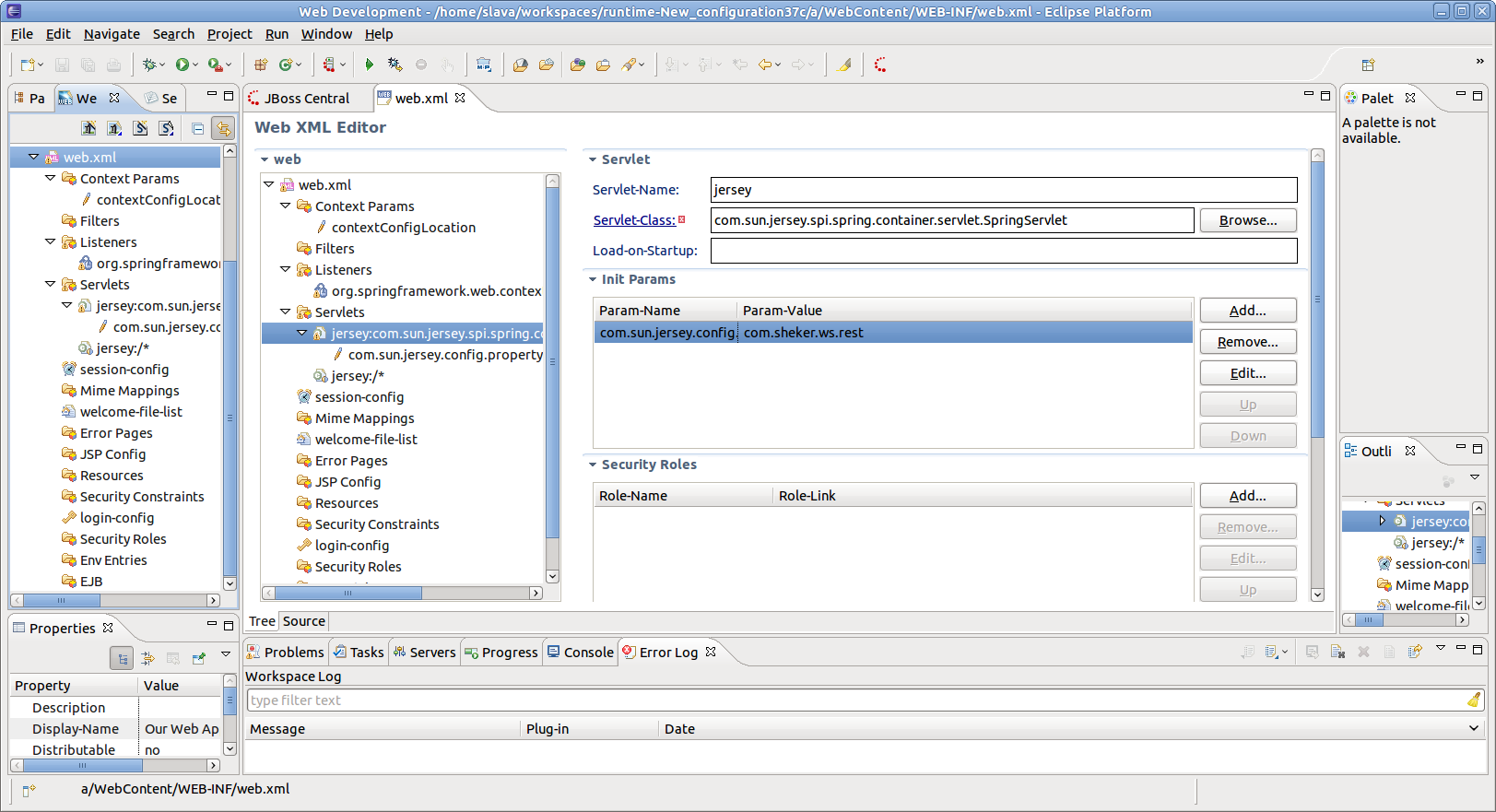Toggle Link with Editor in the navigator
The width and height of the screenshot is (1496, 812).
pyautogui.click(x=222, y=128)
